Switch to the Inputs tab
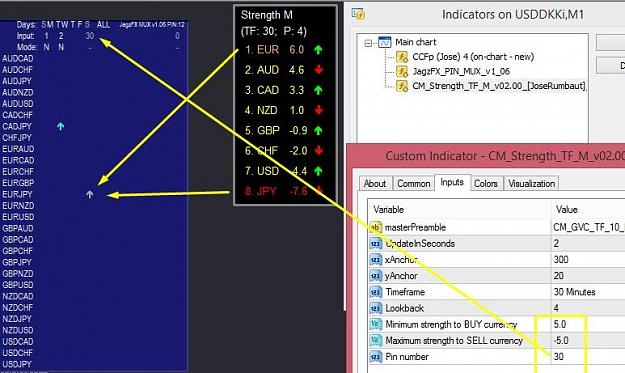 (x=452, y=182)
